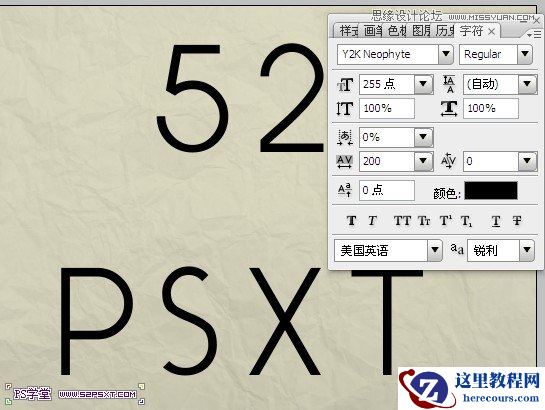The height and width of the screenshot is (410, 545).
Task: Open the font family dropdown arrow
Action: pyautogui.click(x=446, y=54)
